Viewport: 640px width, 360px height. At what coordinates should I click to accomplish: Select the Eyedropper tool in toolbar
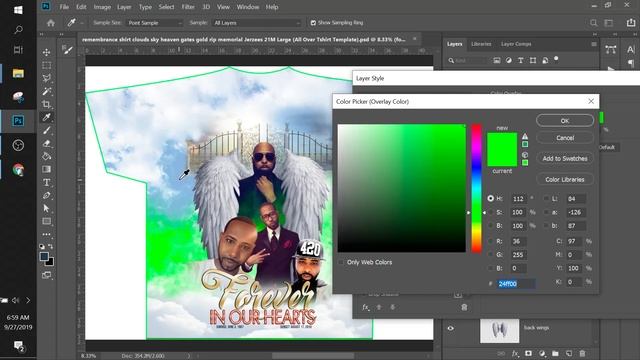coord(47,117)
